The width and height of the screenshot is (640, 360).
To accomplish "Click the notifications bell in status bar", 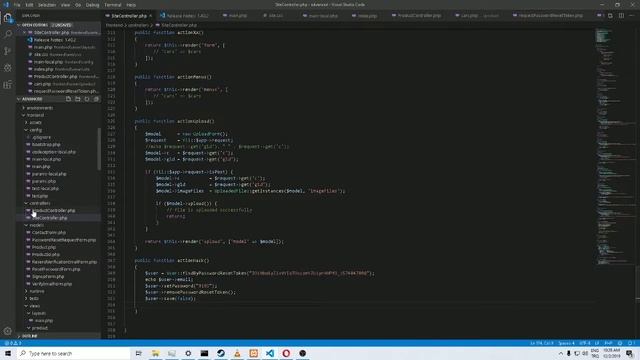I will (x=631, y=343).
